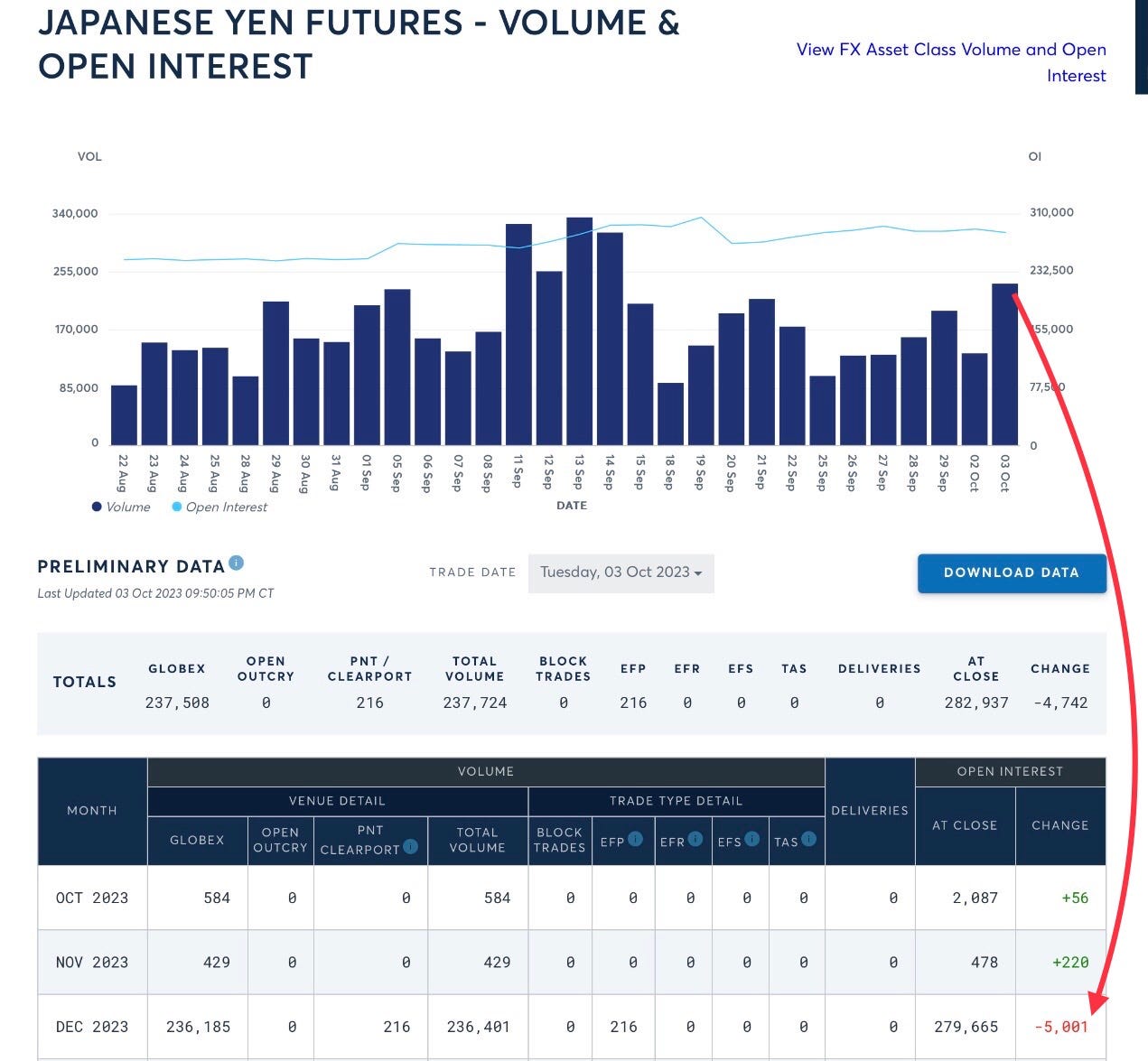Click the Japanese Yen Futures page title
This screenshot has height=1061, width=1148.
pos(359,43)
